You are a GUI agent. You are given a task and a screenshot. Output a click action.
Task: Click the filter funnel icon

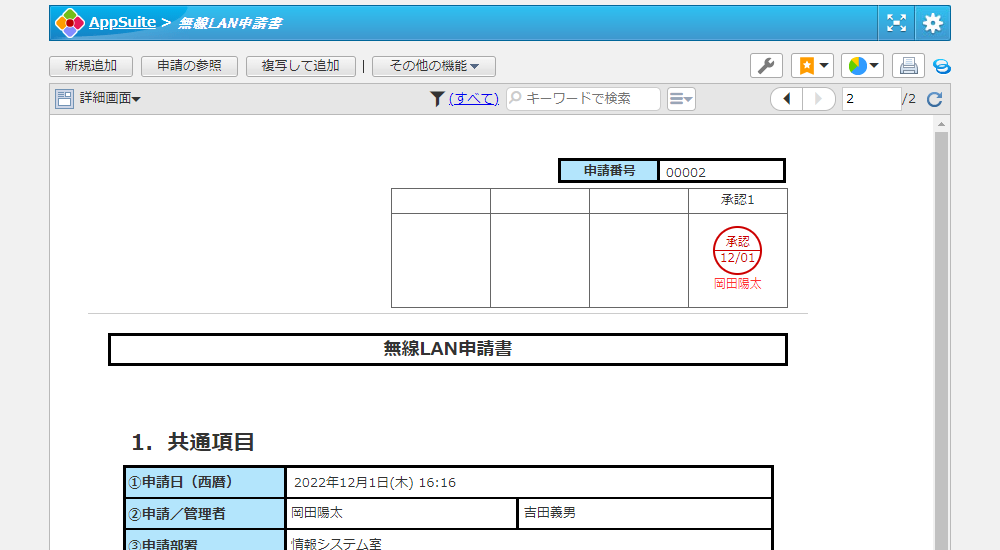(x=437, y=99)
